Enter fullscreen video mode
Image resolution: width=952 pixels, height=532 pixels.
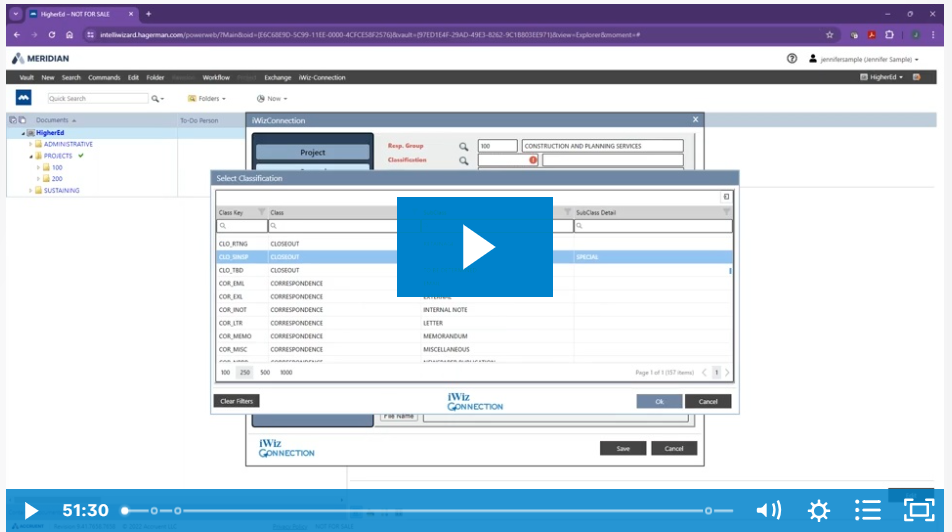(918, 510)
